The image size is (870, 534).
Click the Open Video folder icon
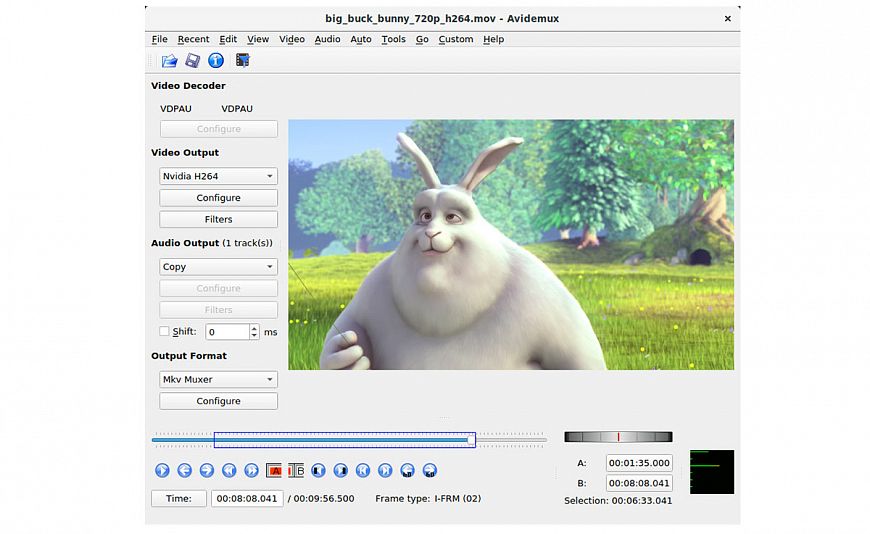[x=169, y=61]
